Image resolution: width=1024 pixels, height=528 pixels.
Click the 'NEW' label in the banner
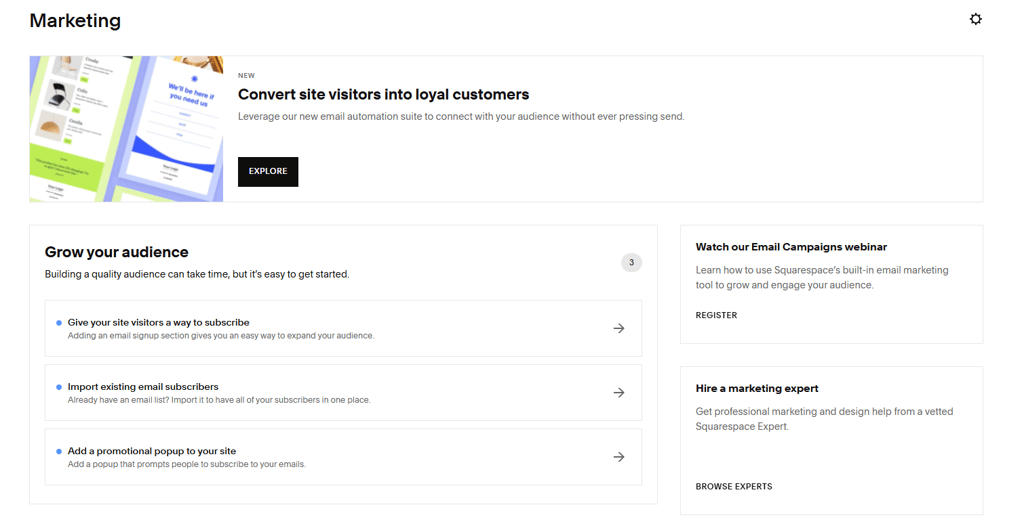246,76
